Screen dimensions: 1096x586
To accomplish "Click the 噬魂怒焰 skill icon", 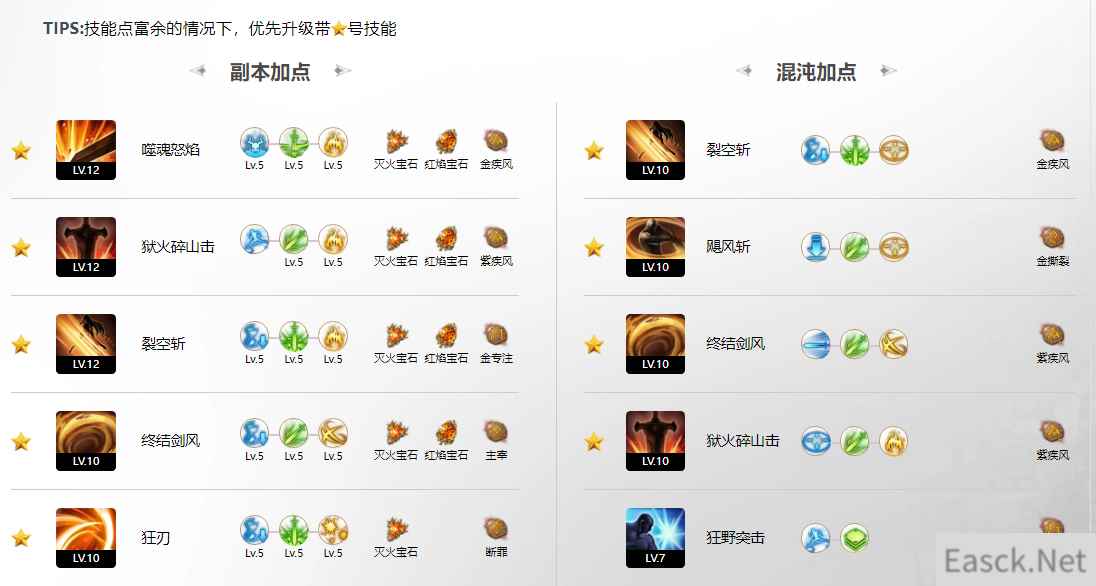I will pyautogui.click(x=86, y=150).
